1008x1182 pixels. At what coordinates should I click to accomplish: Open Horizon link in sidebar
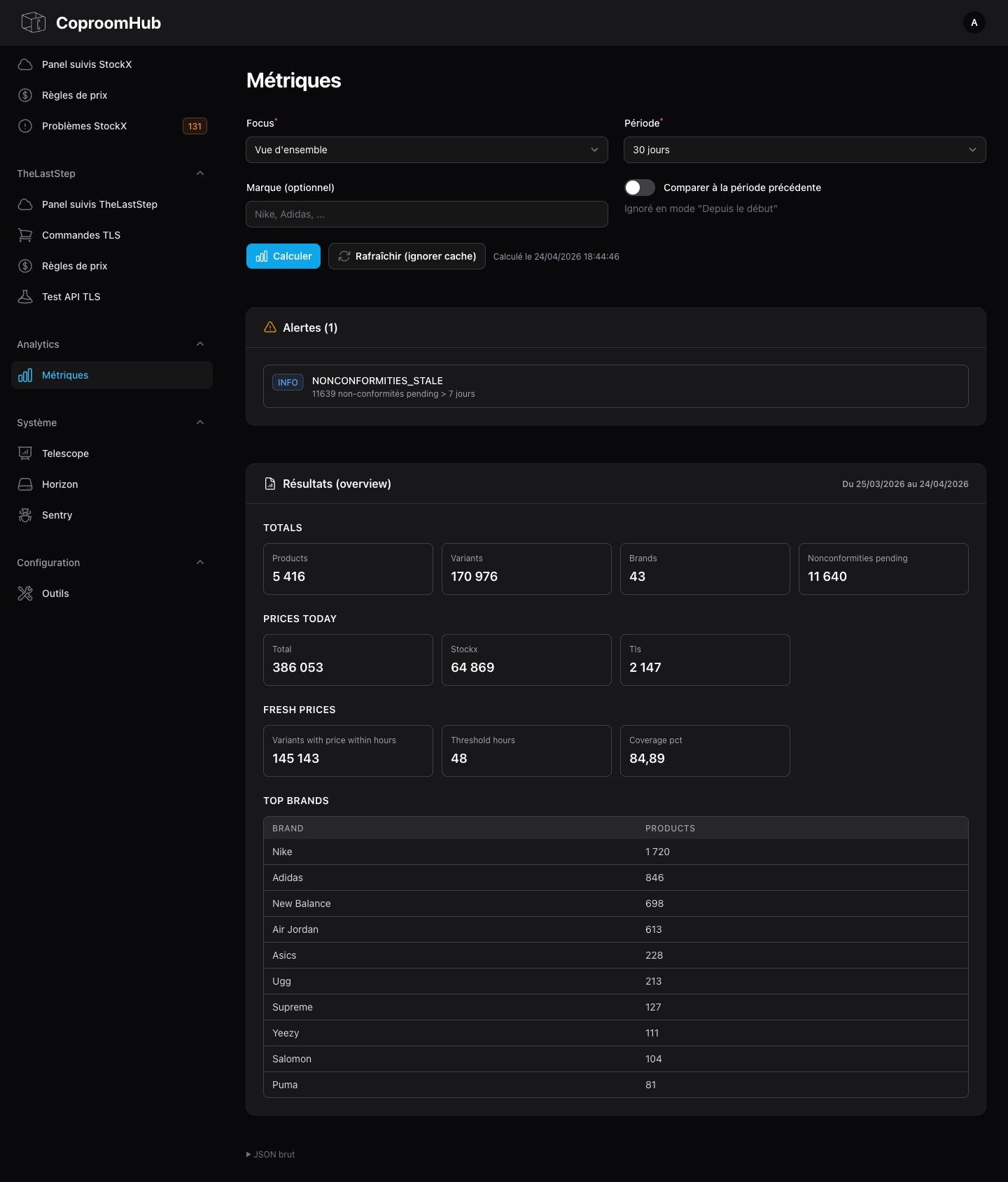(x=112, y=484)
